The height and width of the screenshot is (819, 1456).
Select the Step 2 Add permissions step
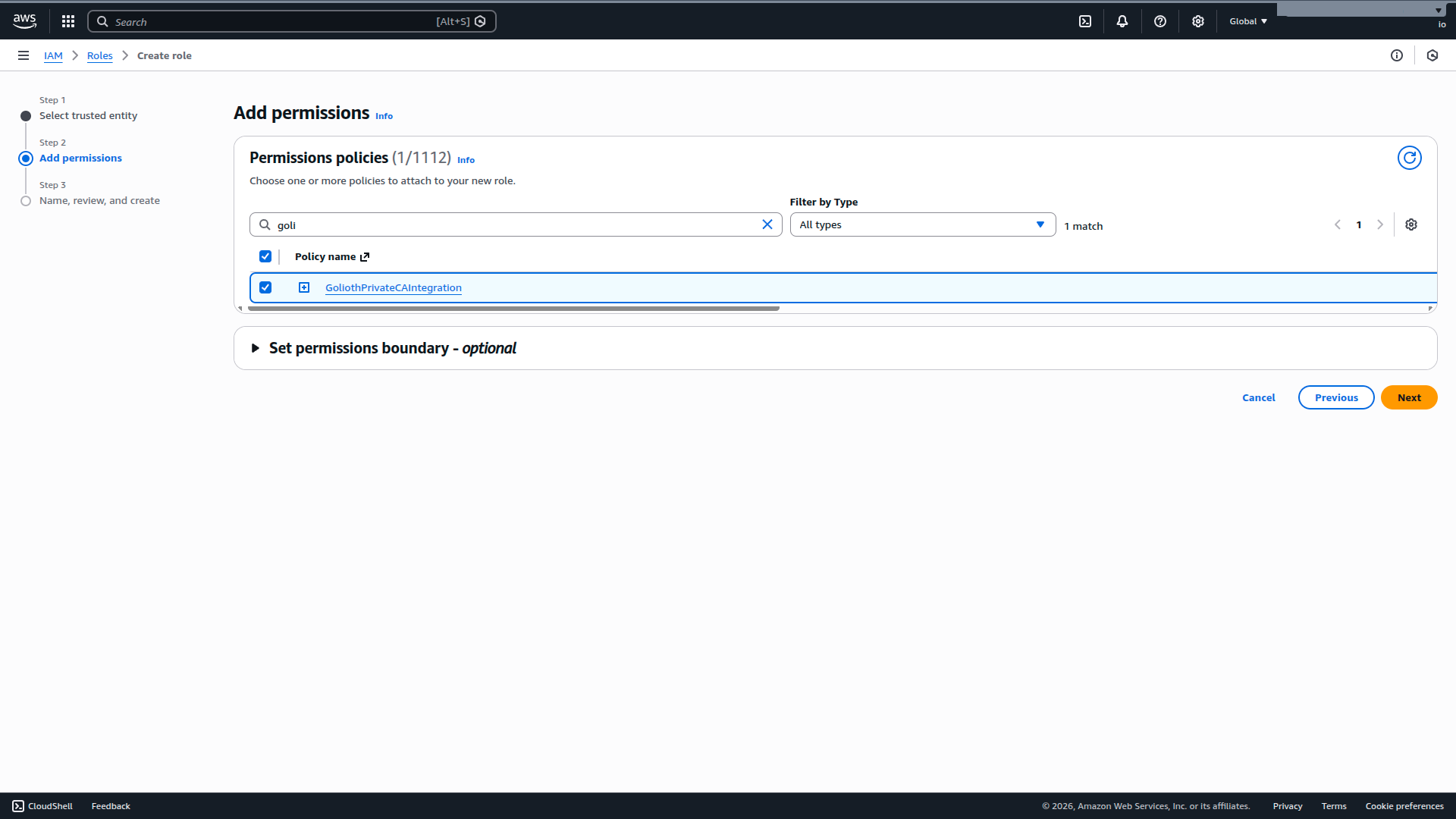coord(80,158)
